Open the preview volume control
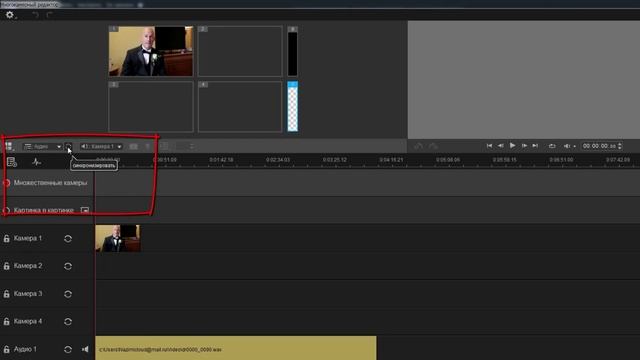 [569, 146]
